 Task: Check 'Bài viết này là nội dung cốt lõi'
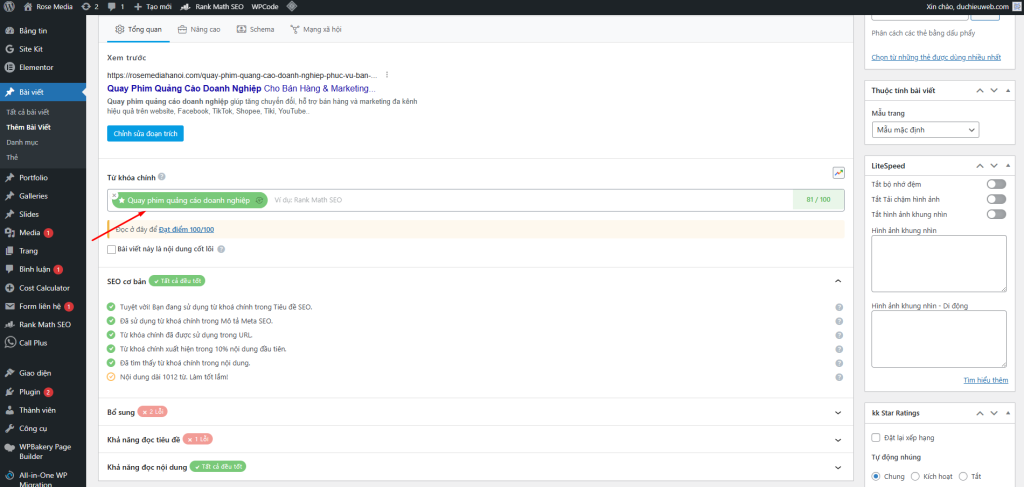[112, 249]
